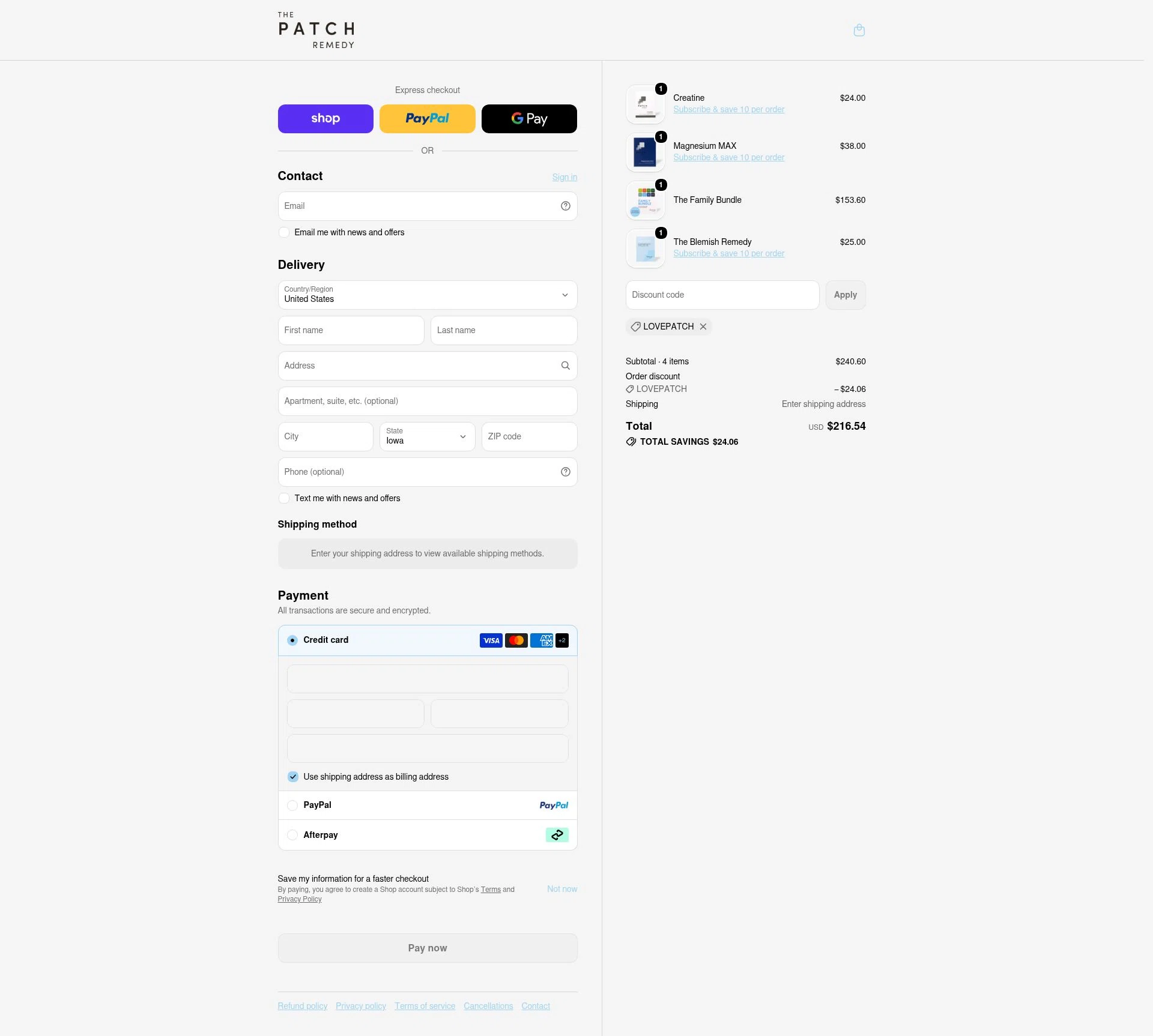
Task: Select the PayPal payment radio option
Action: click(x=292, y=806)
